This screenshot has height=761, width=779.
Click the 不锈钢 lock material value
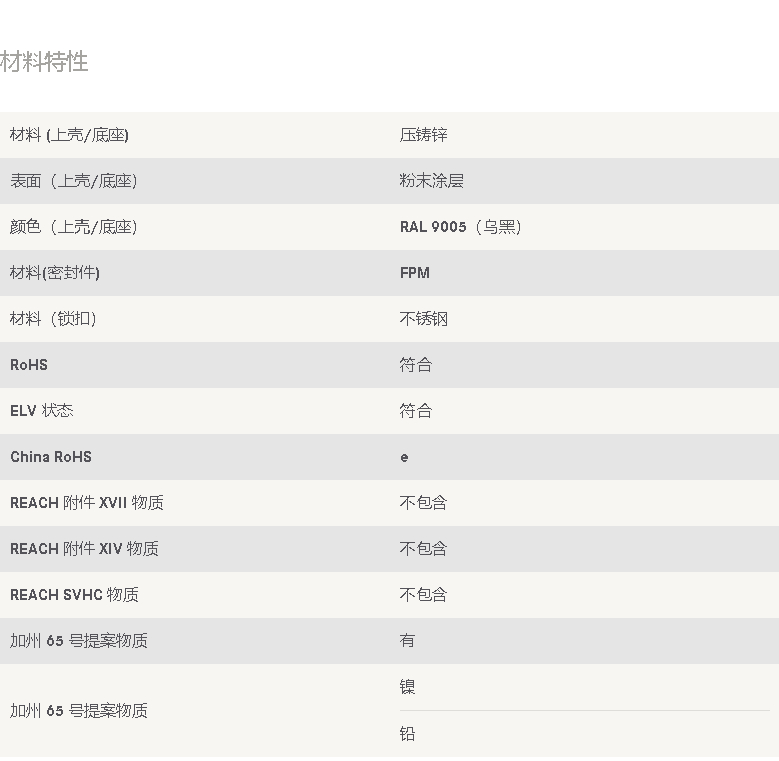[x=423, y=319]
